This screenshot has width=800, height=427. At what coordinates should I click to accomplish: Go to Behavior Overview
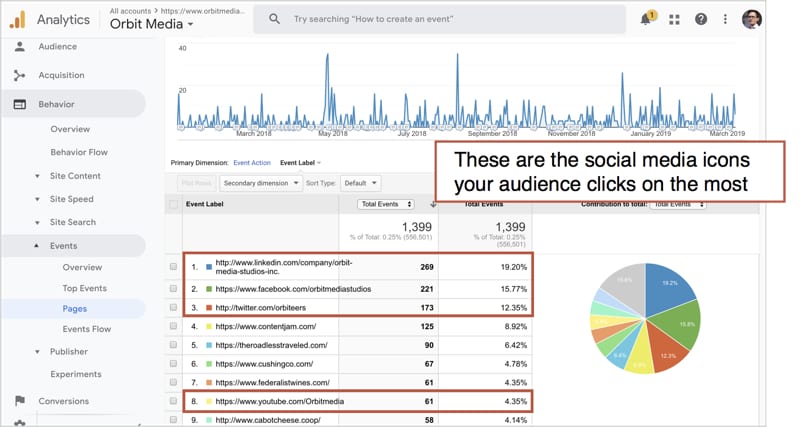[70, 129]
